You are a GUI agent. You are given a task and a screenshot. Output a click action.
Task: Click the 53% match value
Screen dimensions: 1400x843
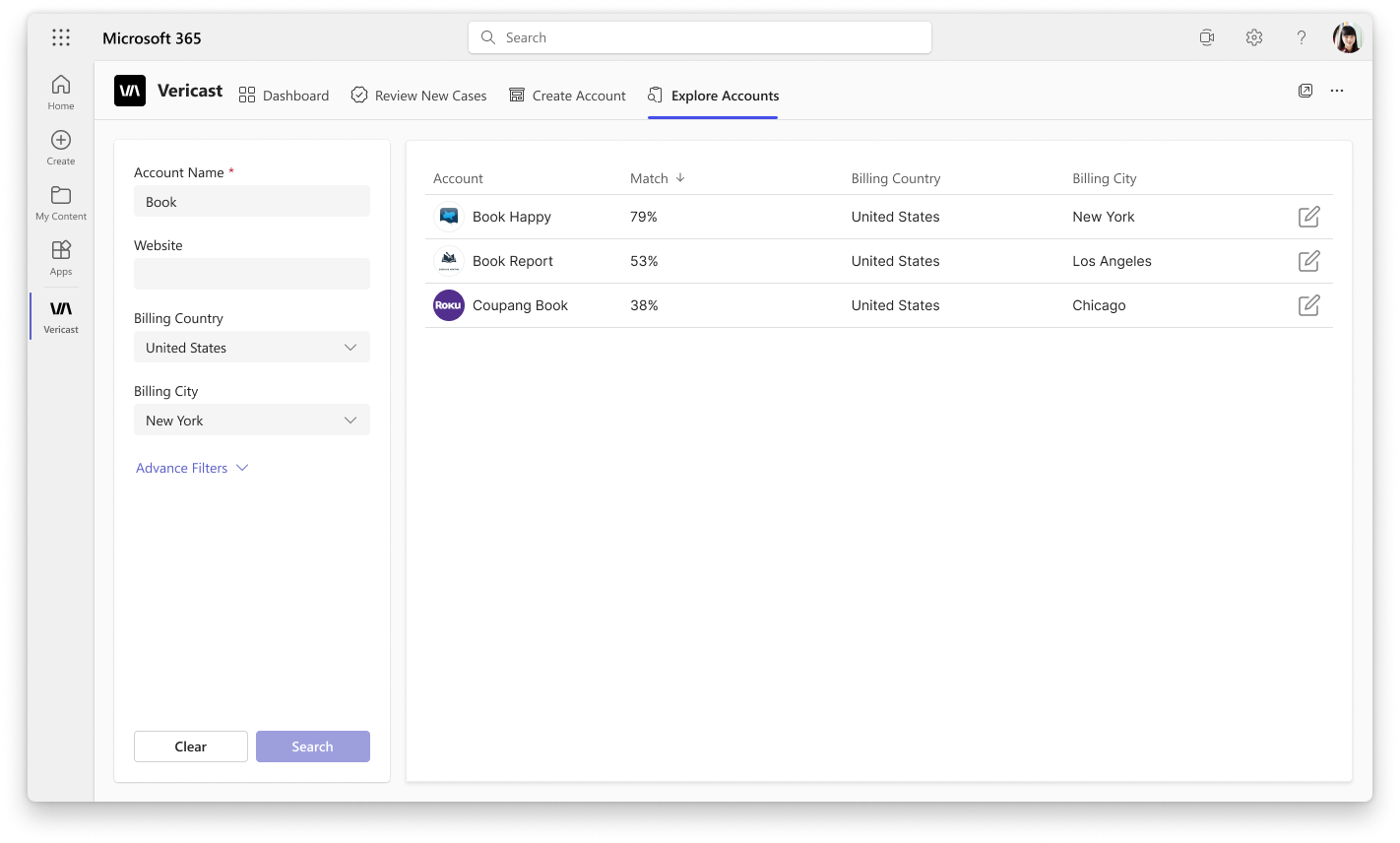644,261
